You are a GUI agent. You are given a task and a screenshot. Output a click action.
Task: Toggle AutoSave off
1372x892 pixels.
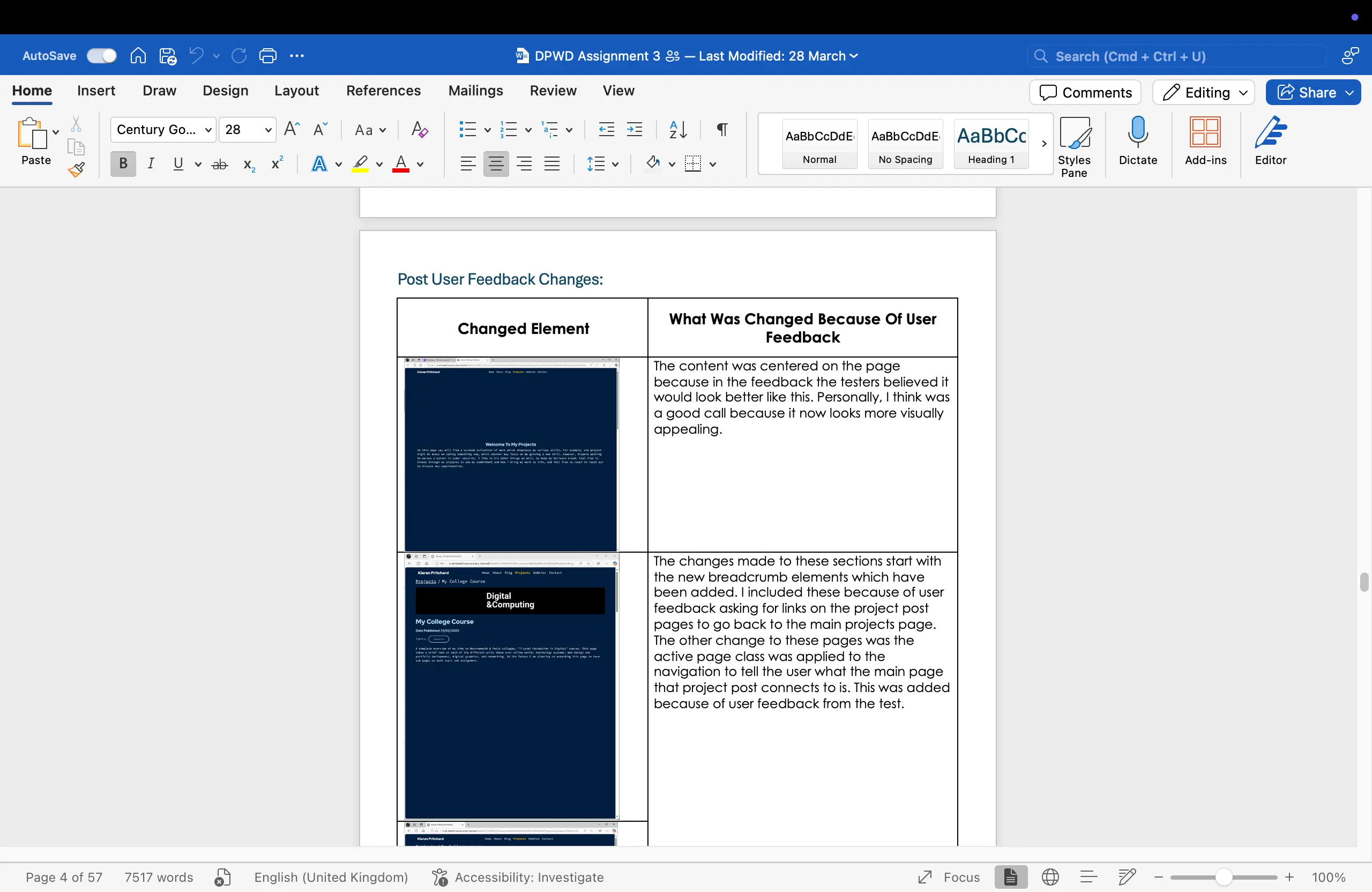pyautogui.click(x=101, y=55)
